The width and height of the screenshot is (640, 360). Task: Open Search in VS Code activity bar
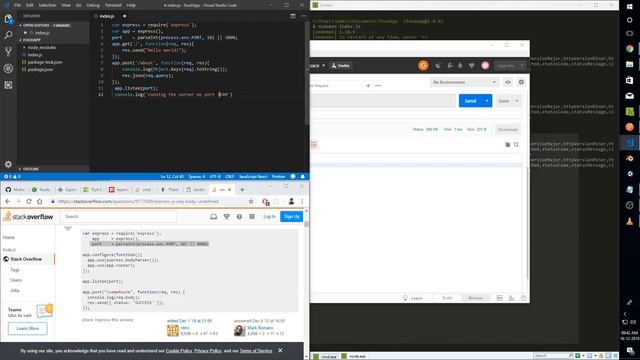tap(8, 35)
